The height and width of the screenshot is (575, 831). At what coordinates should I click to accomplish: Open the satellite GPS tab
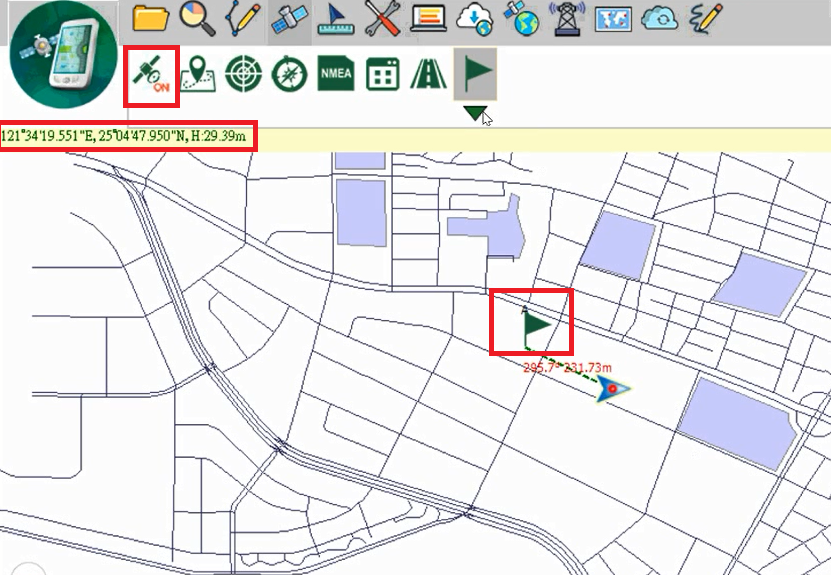(x=289, y=17)
